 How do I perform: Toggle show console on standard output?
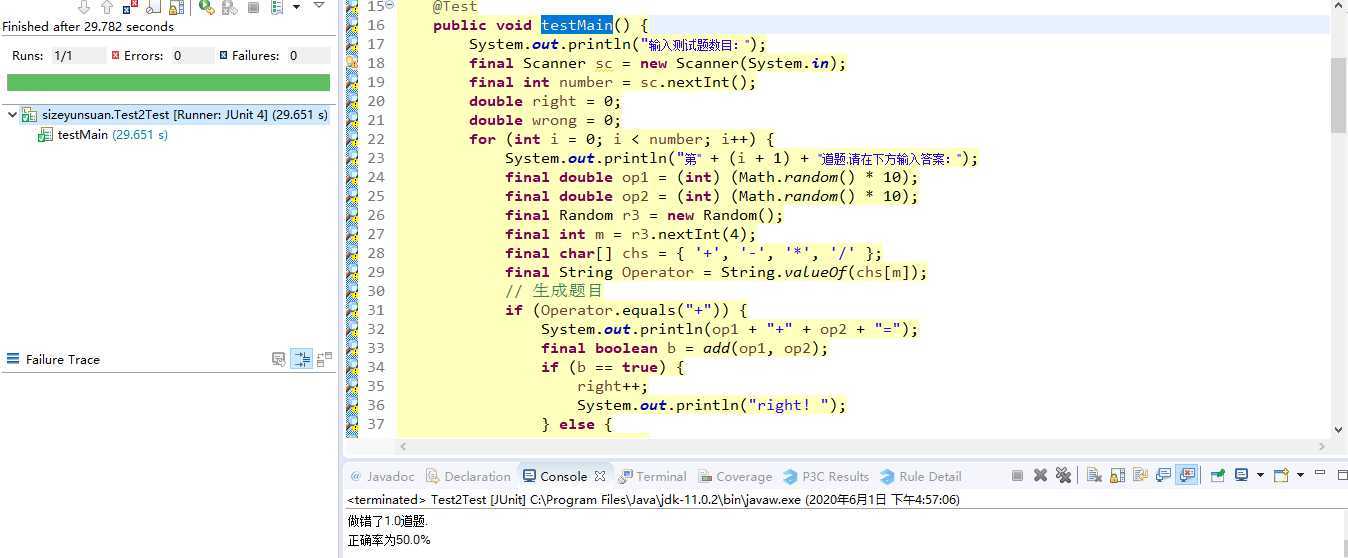click(1163, 476)
